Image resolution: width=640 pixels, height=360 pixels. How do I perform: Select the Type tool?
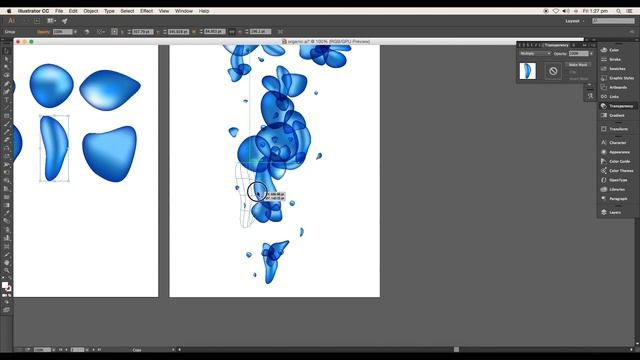pos(6,100)
